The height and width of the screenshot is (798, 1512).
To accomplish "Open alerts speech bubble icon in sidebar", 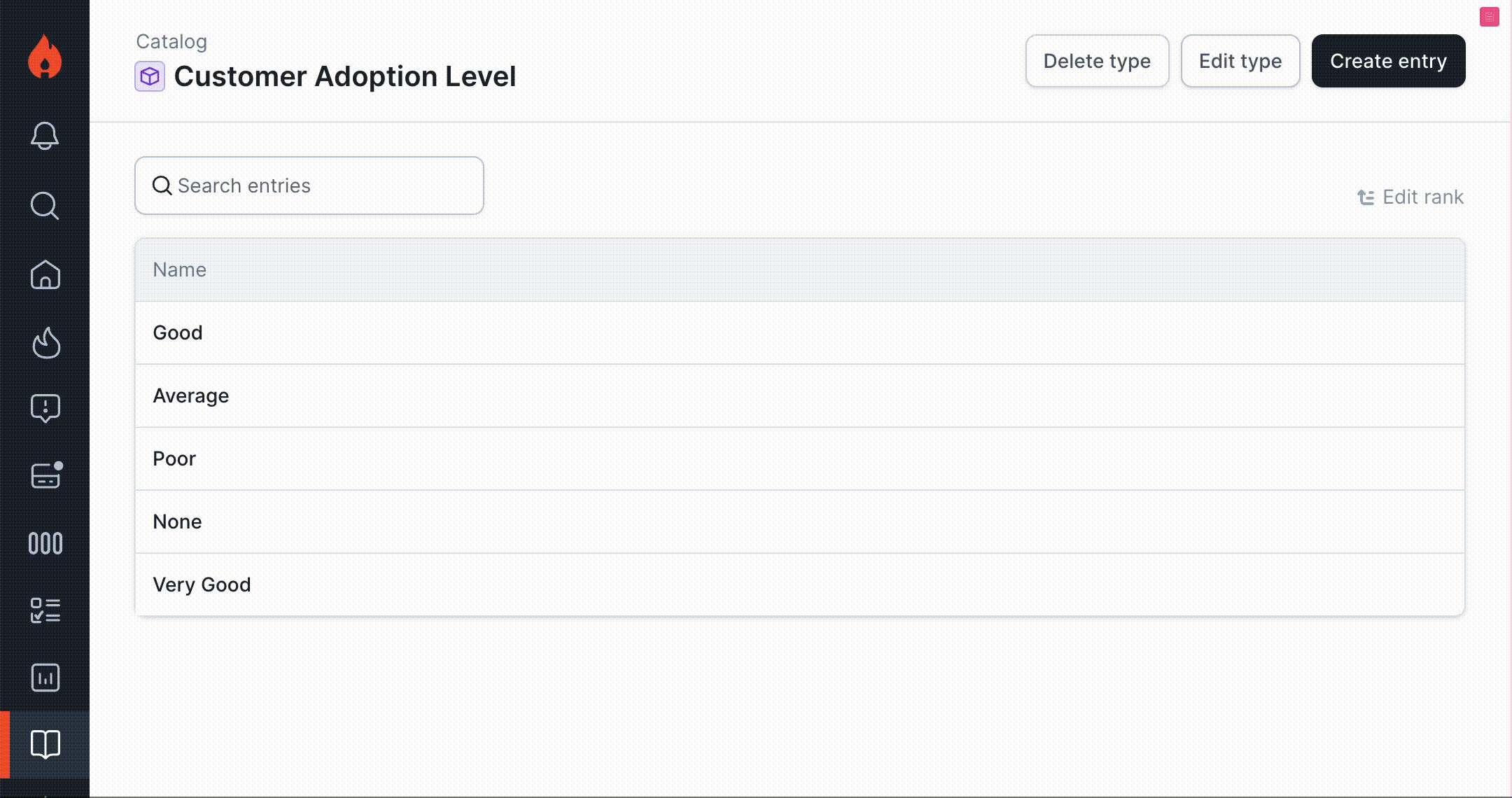I will tap(45, 408).
